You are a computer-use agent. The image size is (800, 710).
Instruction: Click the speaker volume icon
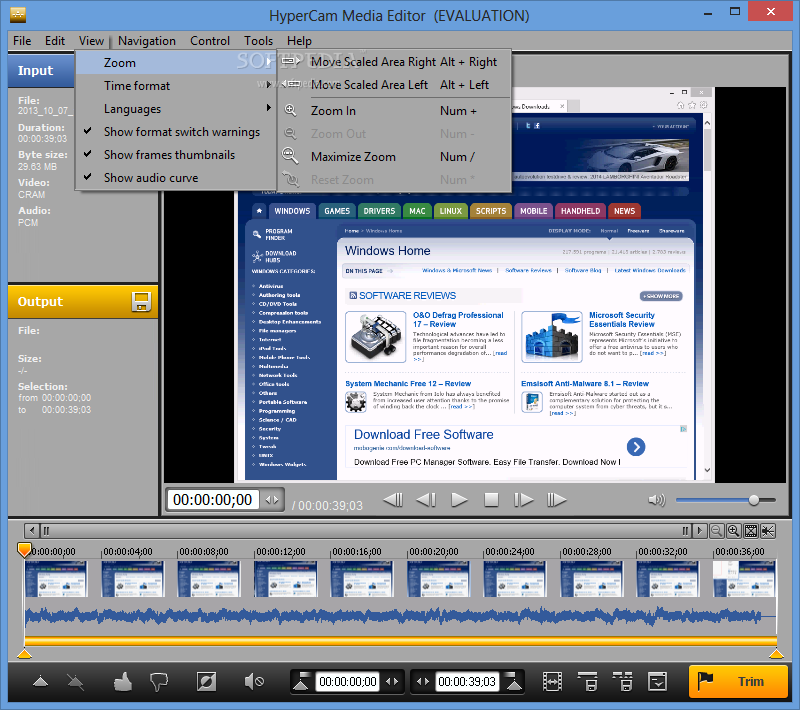point(657,500)
